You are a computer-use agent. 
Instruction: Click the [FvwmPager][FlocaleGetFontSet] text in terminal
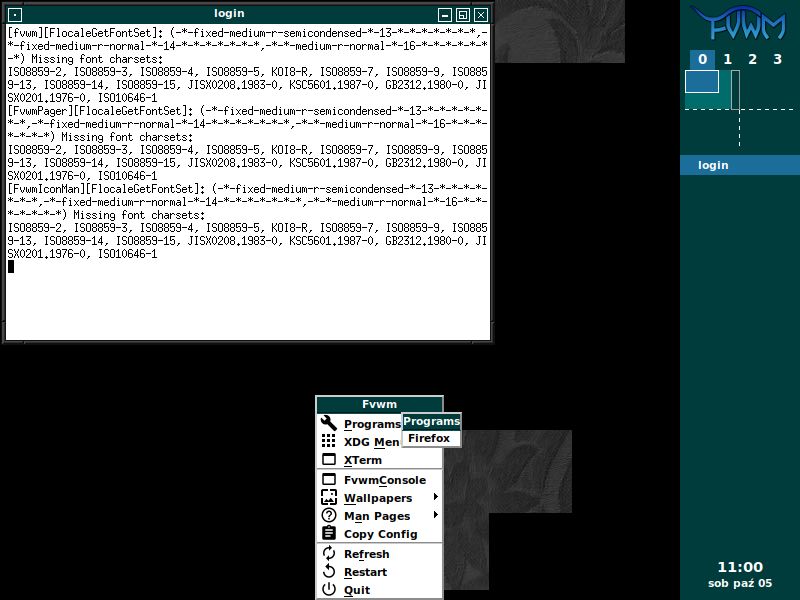(x=101, y=111)
